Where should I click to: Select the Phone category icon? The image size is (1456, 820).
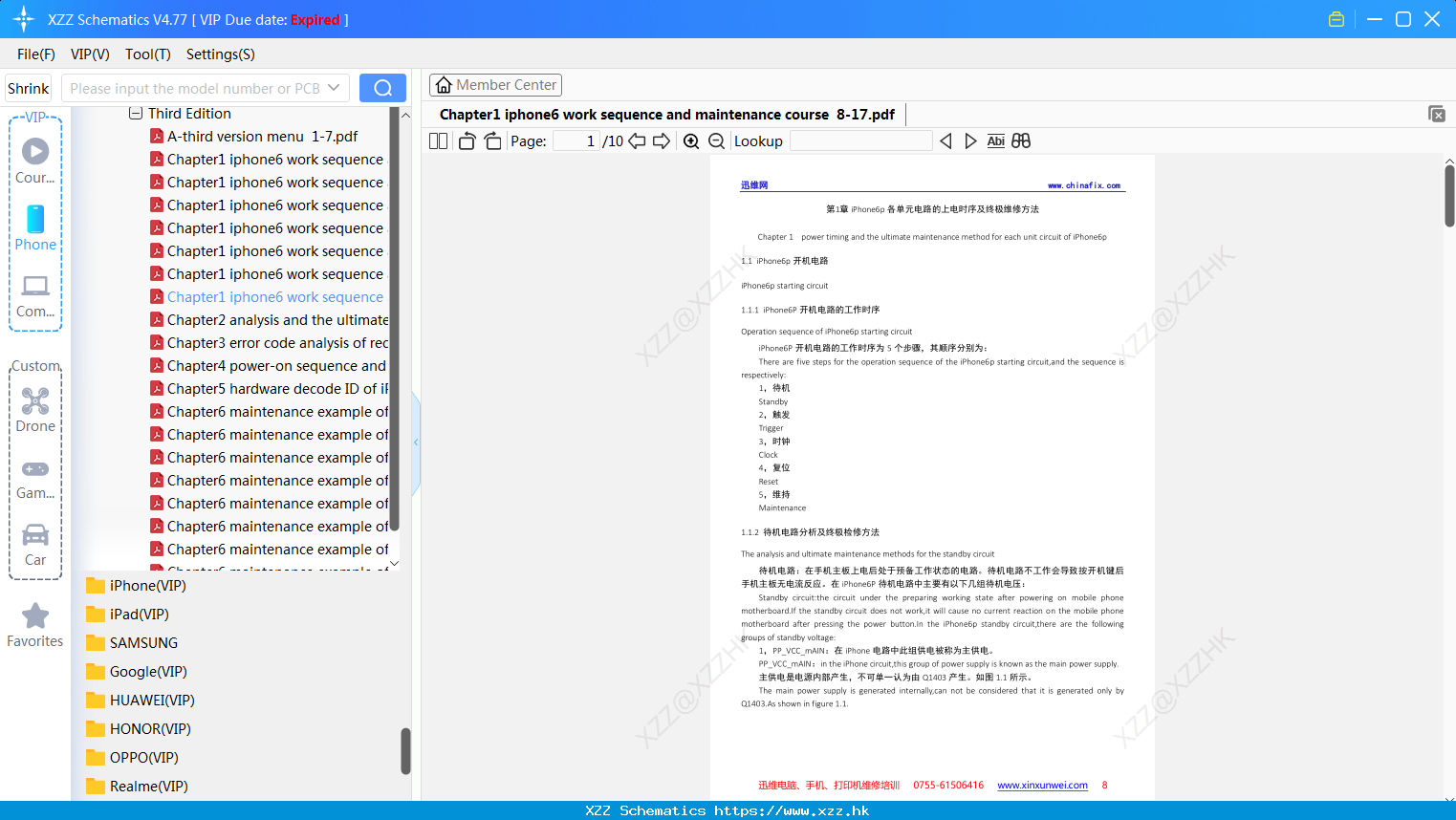[35, 227]
